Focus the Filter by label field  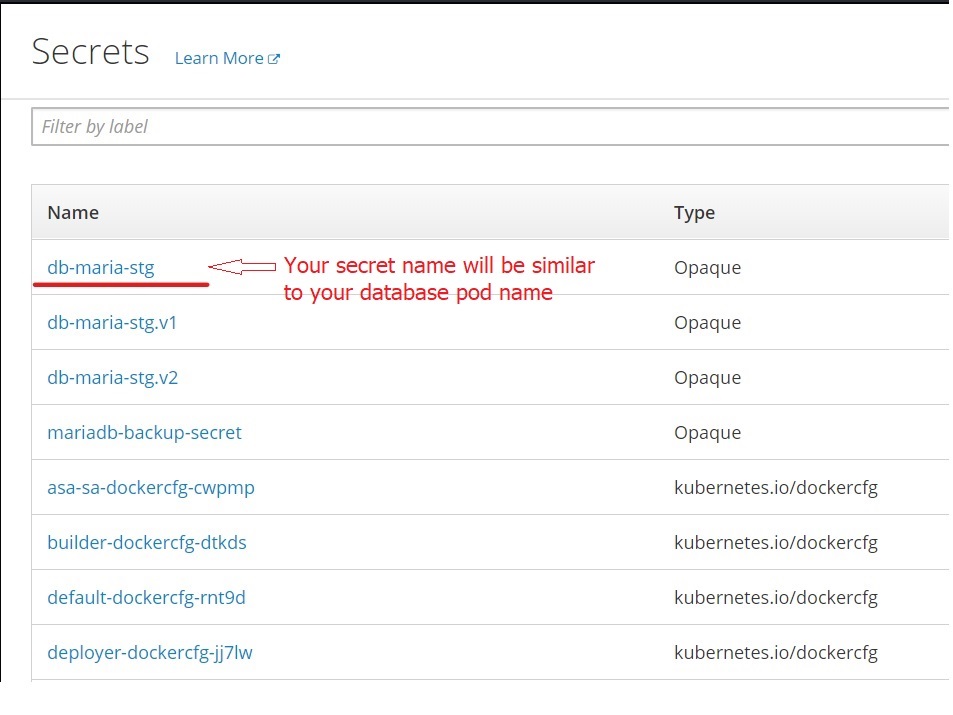[490, 127]
